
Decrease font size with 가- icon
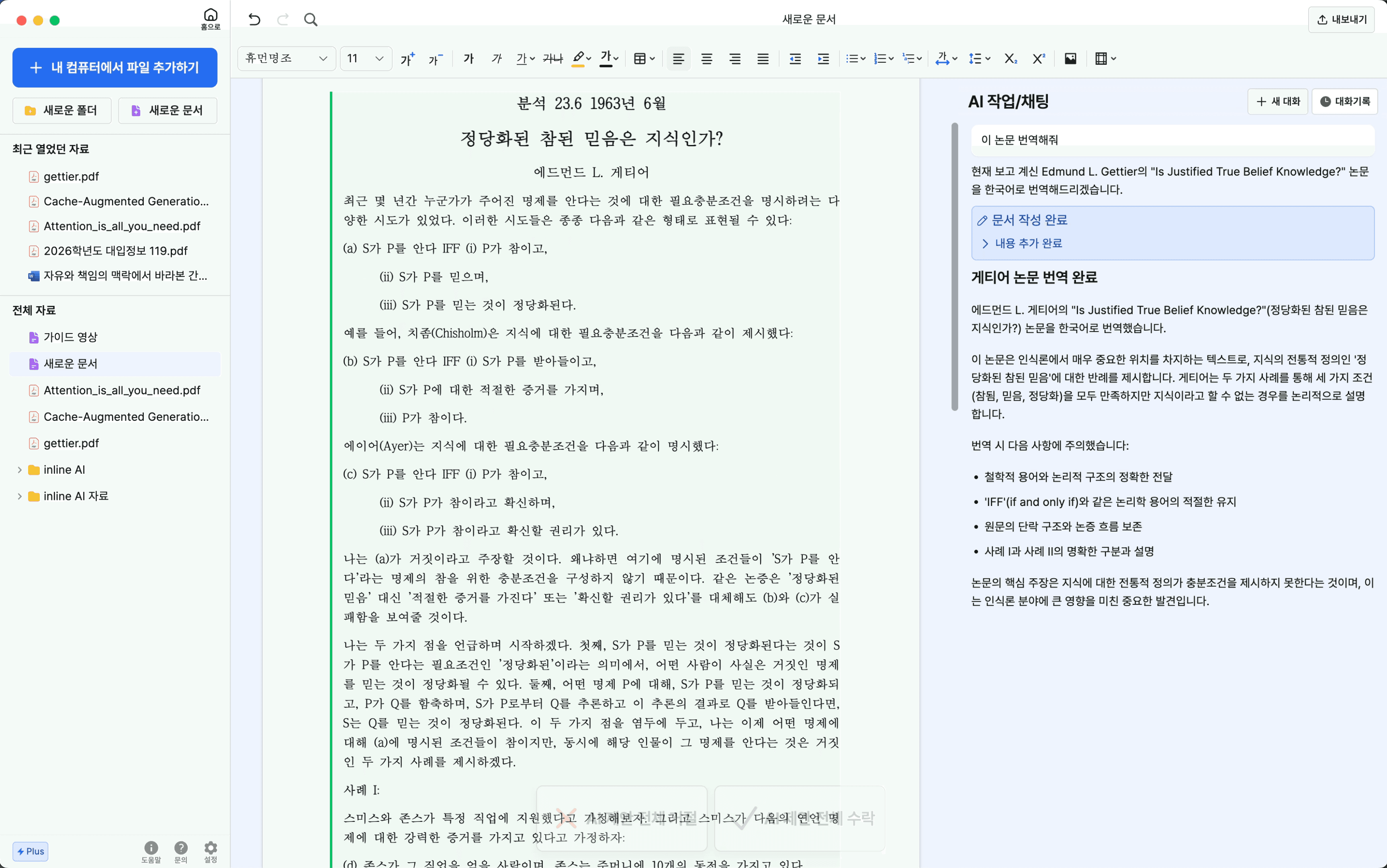coord(436,59)
